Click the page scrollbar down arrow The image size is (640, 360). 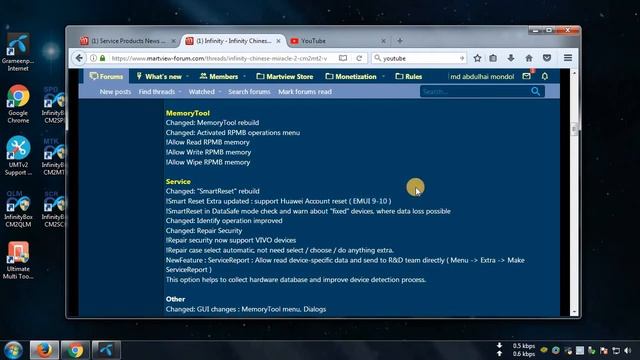(x=574, y=312)
